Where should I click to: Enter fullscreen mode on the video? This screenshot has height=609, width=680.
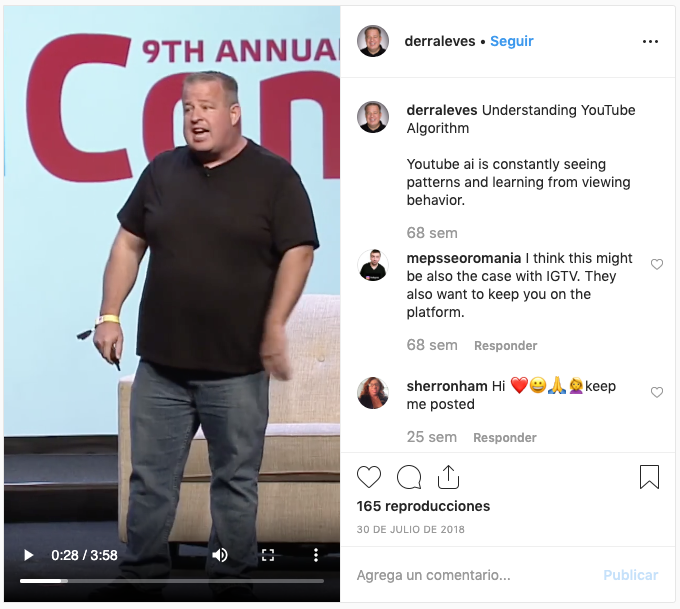click(x=268, y=555)
